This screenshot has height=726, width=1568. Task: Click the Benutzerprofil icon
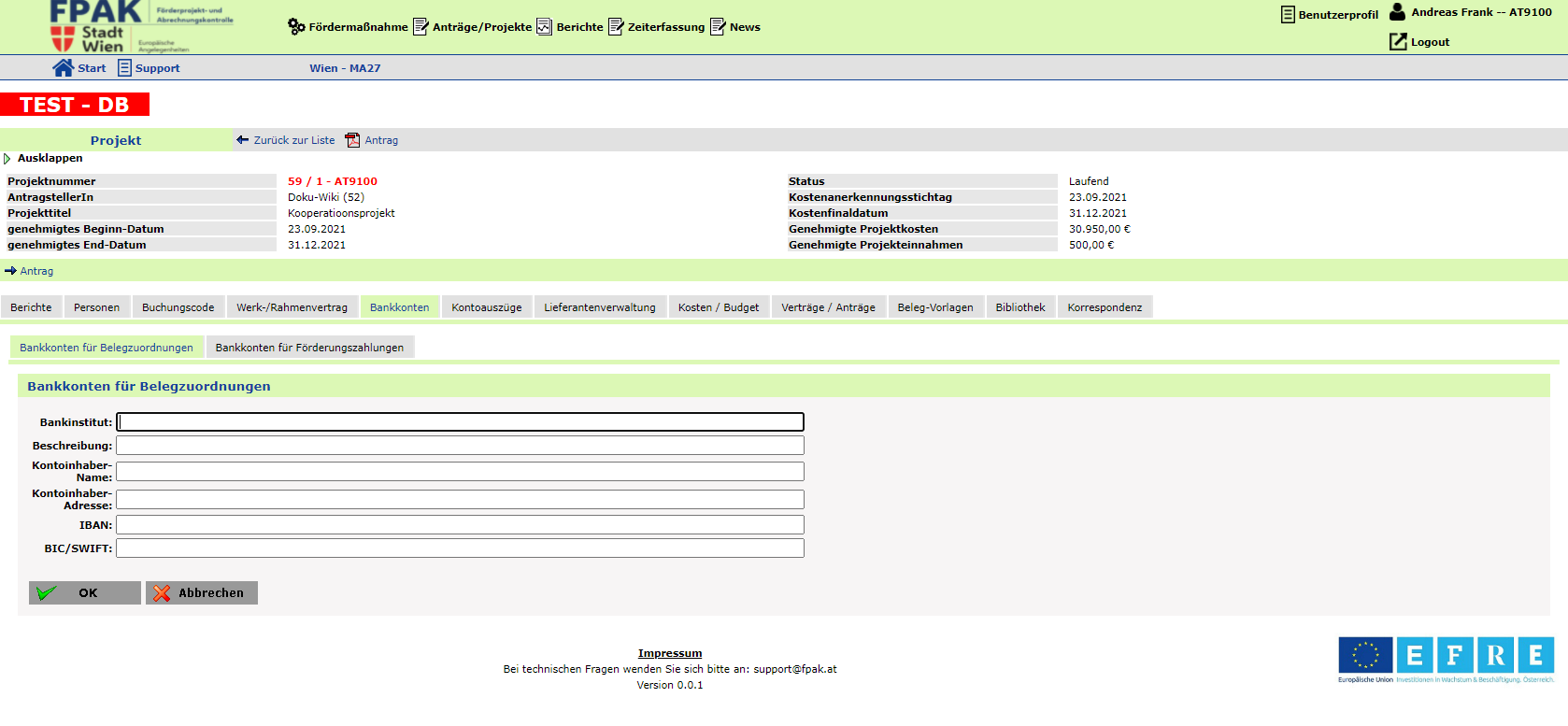coord(1288,14)
